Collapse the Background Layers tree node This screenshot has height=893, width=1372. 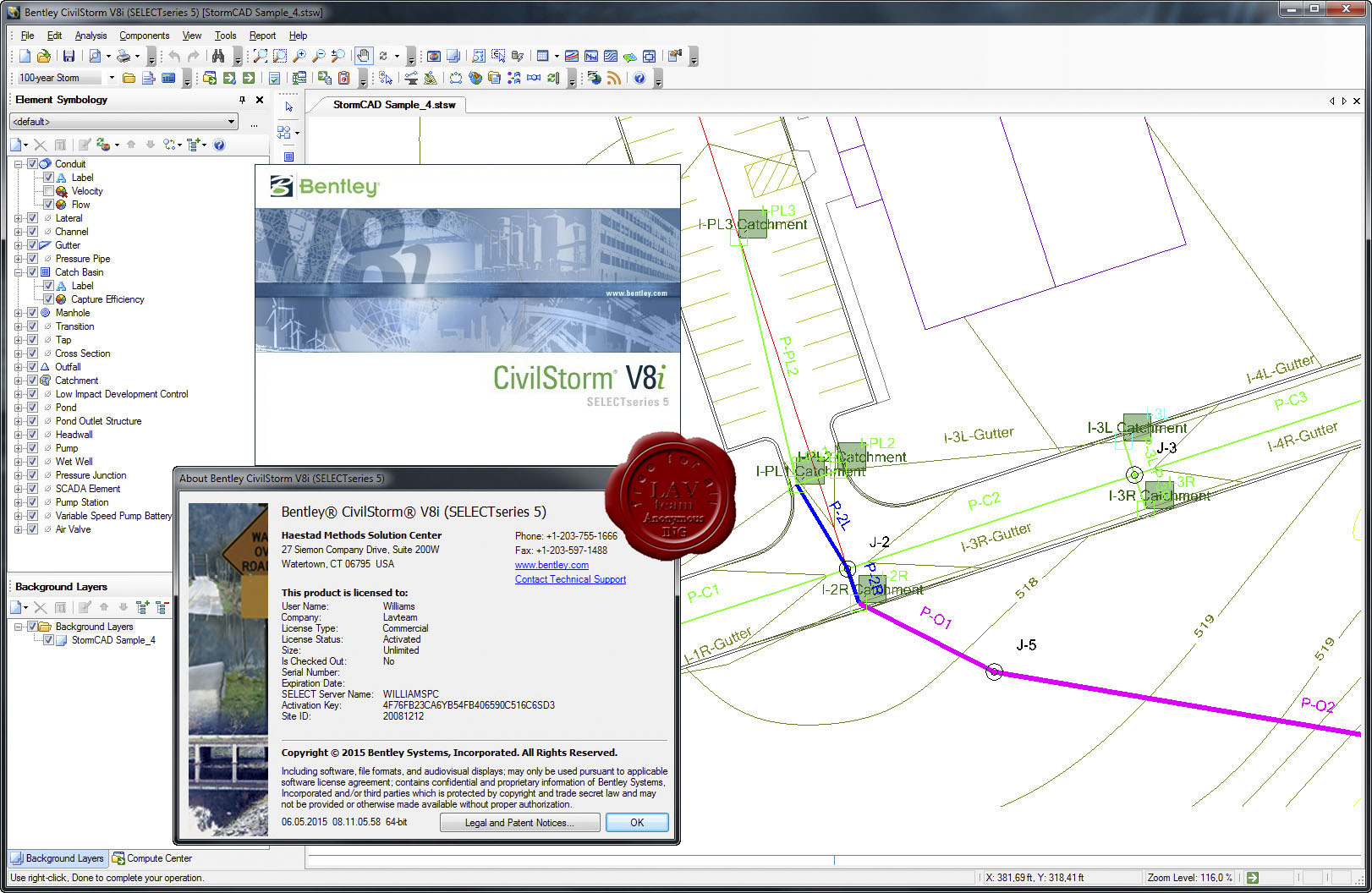19,627
